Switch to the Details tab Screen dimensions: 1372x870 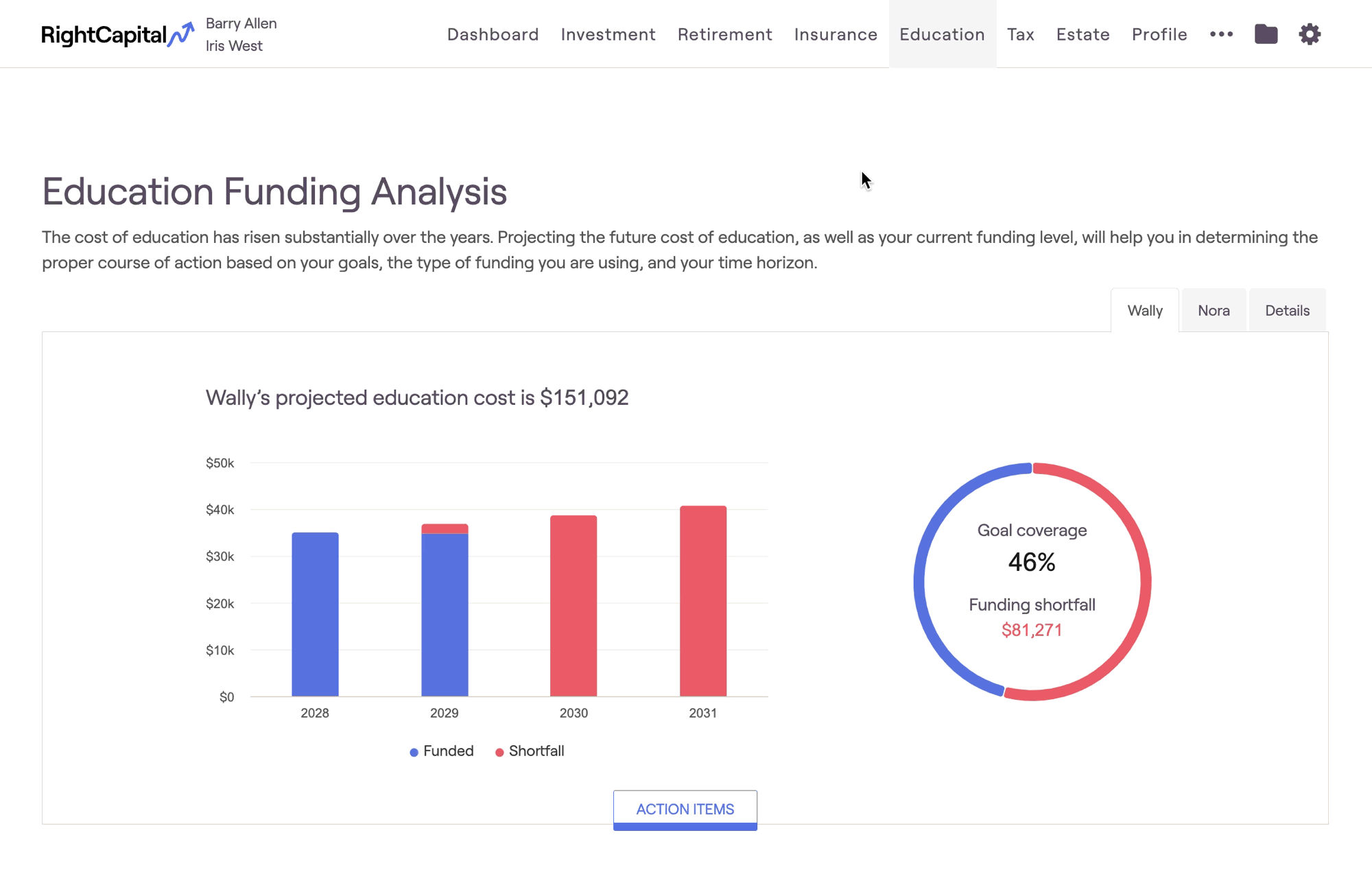[1287, 311]
